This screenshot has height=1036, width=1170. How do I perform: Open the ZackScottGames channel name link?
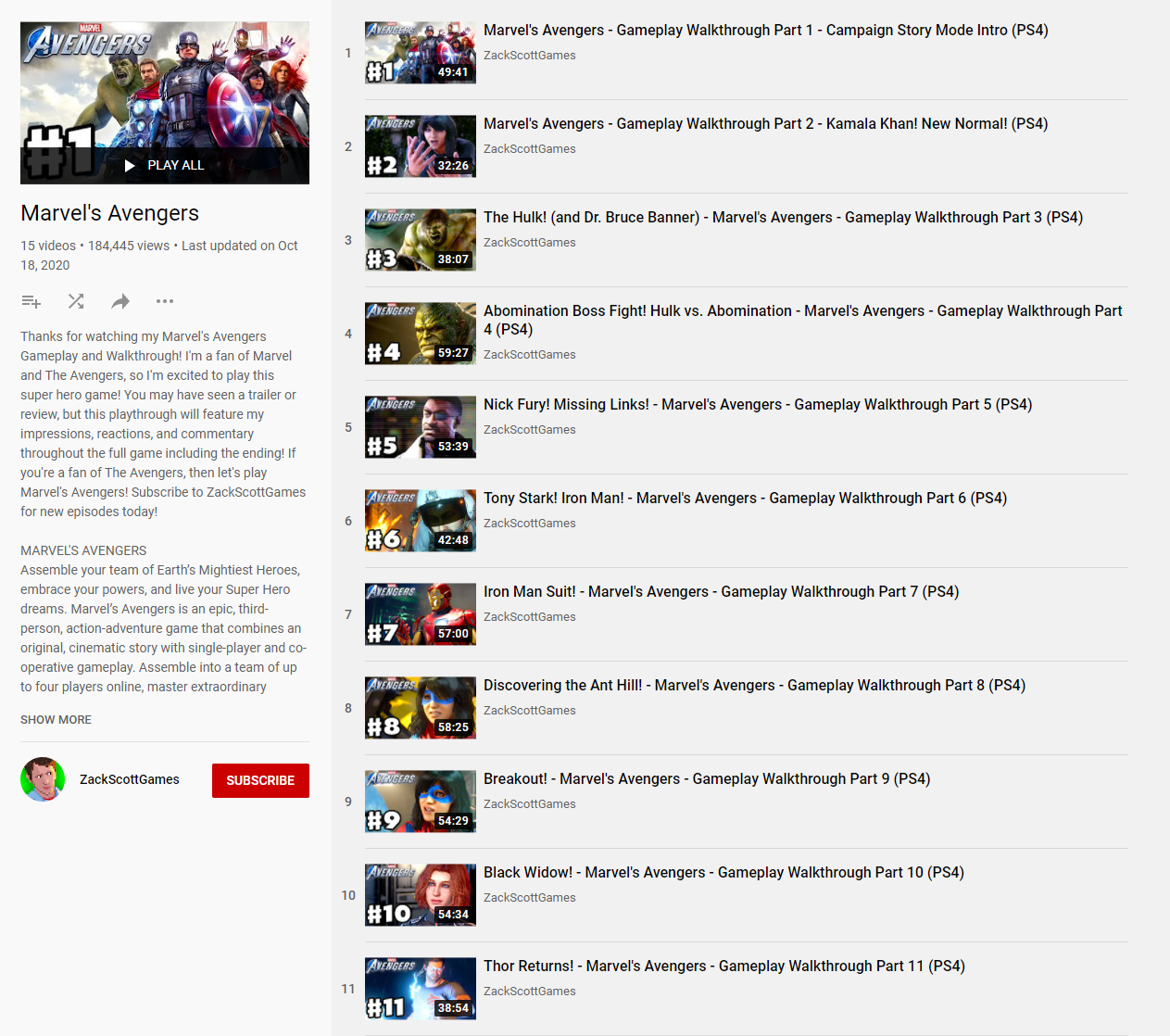pos(130,779)
